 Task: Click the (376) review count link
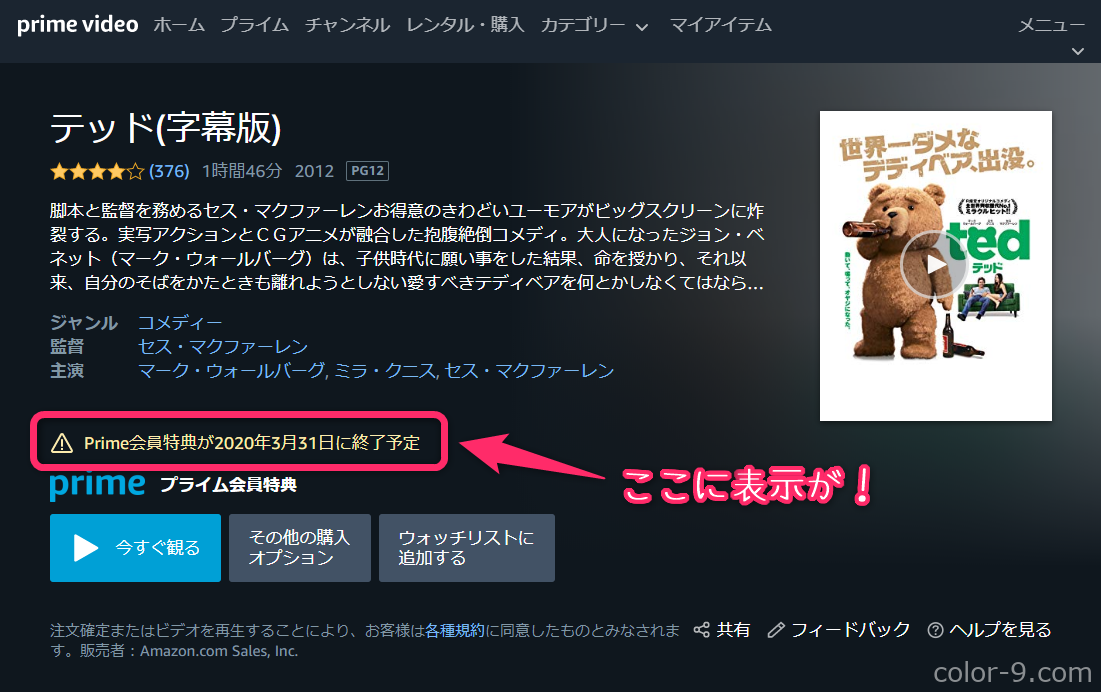169,171
